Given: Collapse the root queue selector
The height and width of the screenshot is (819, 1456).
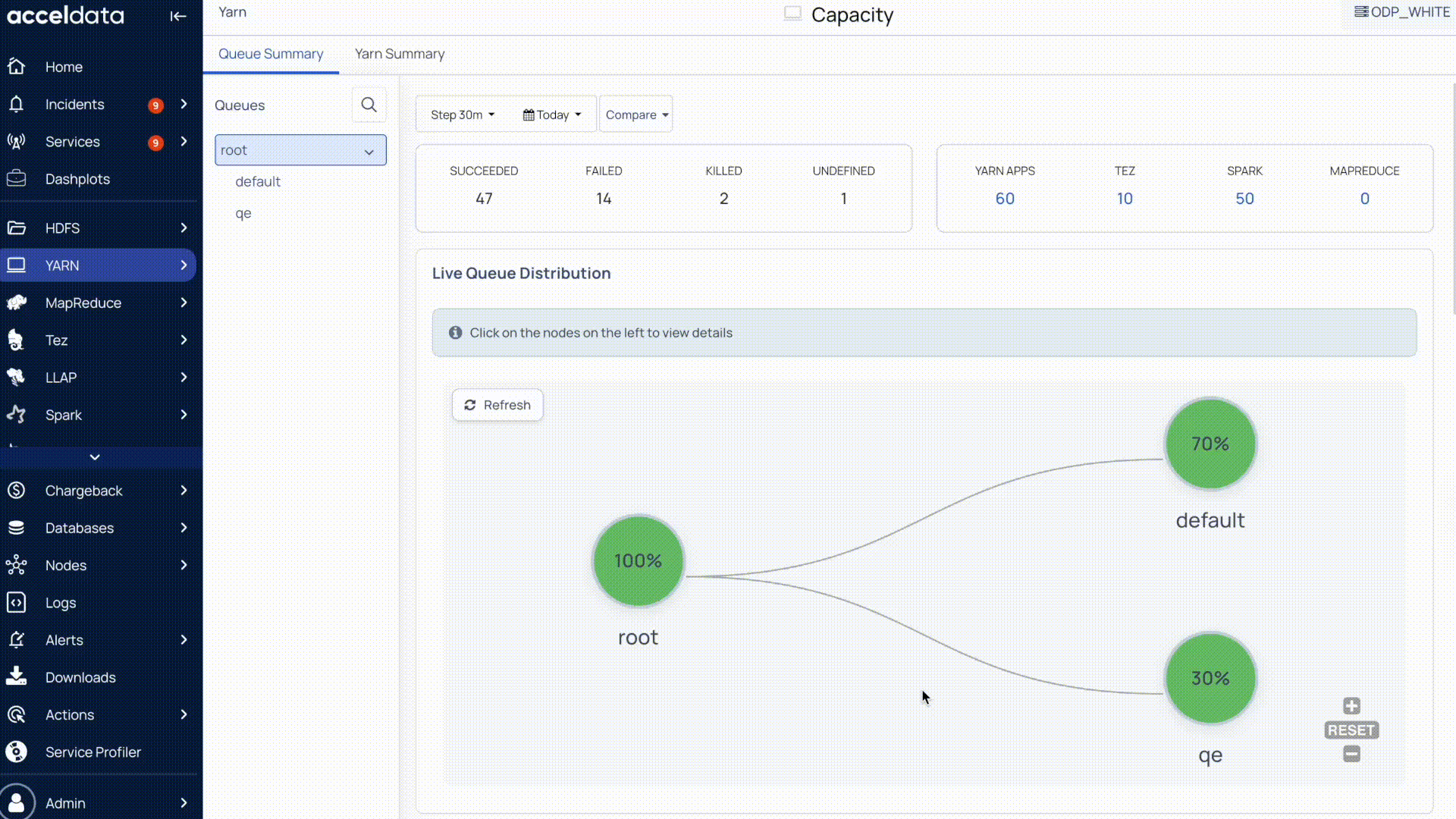Looking at the screenshot, I should point(369,151).
